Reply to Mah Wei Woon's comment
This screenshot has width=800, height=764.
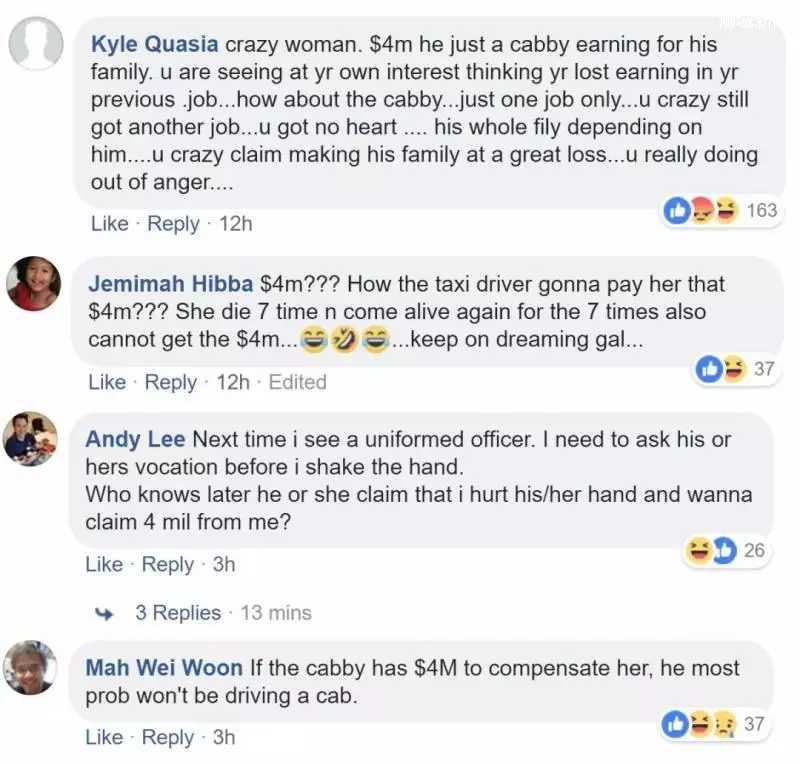click(x=168, y=737)
